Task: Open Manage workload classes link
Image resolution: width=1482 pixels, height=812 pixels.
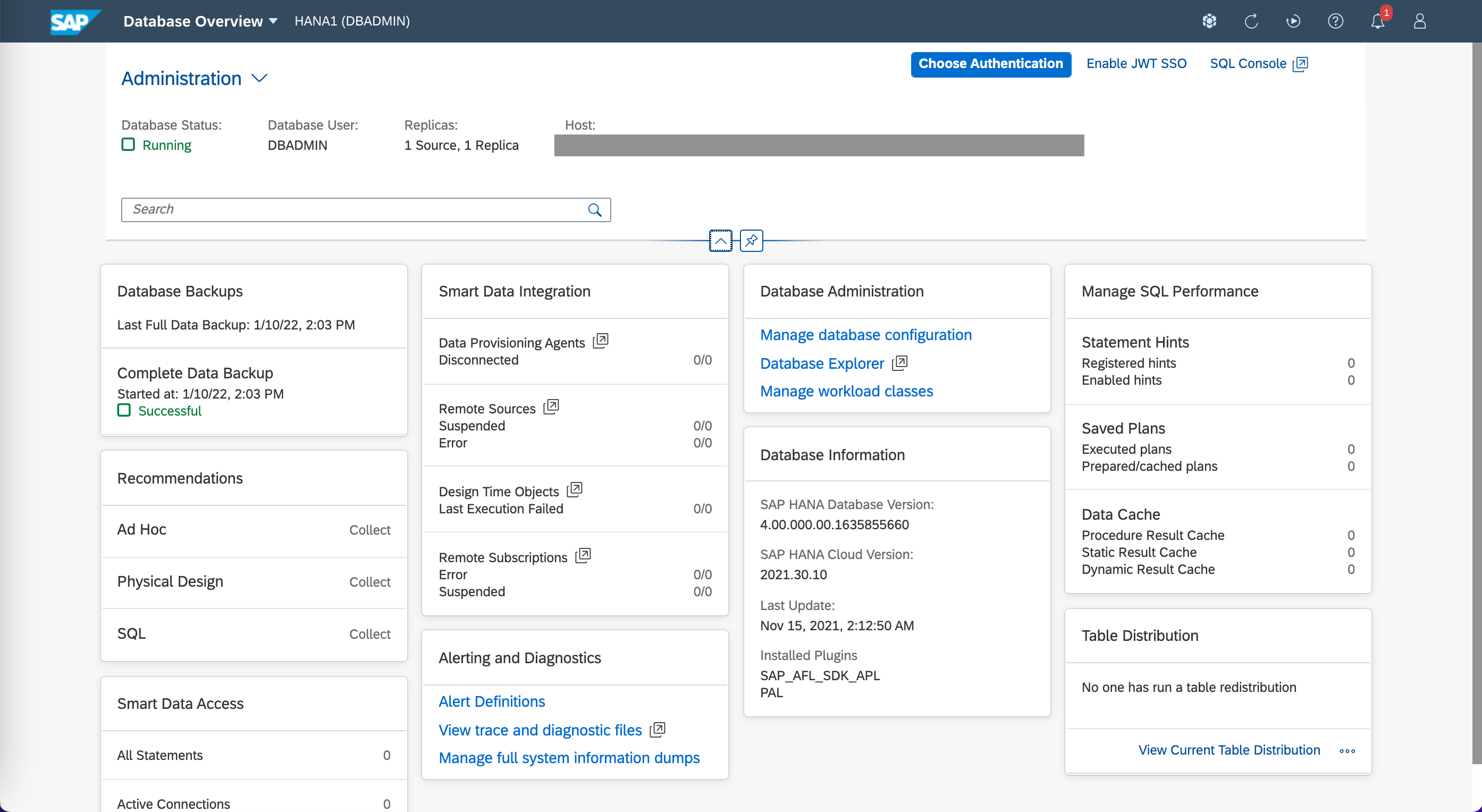Action: tap(846, 391)
